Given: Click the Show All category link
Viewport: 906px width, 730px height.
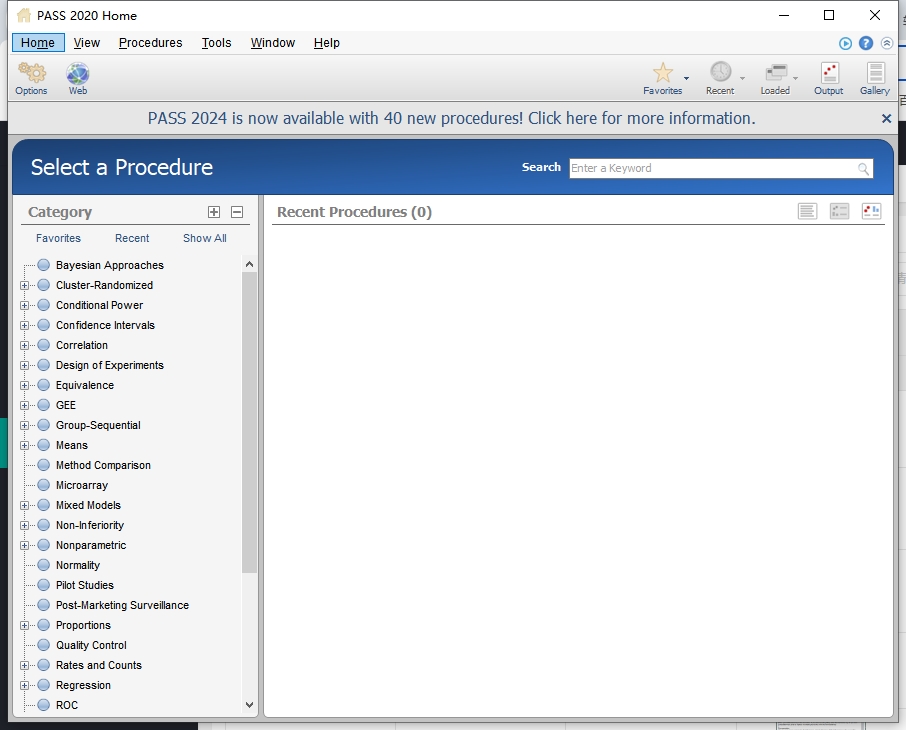Looking at the screenshot, I should 204,238.
